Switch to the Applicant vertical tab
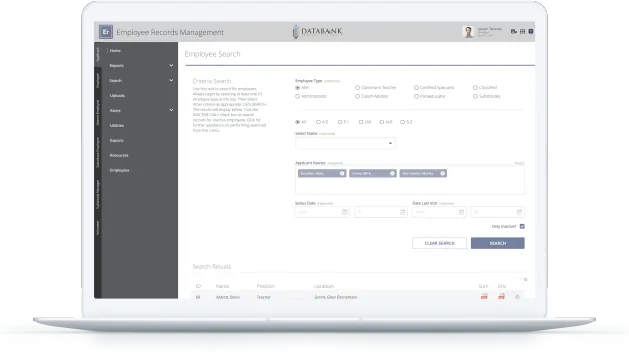The width and height of the screenshot is (629, 361). pyautogui.click(x=97, y=55)
